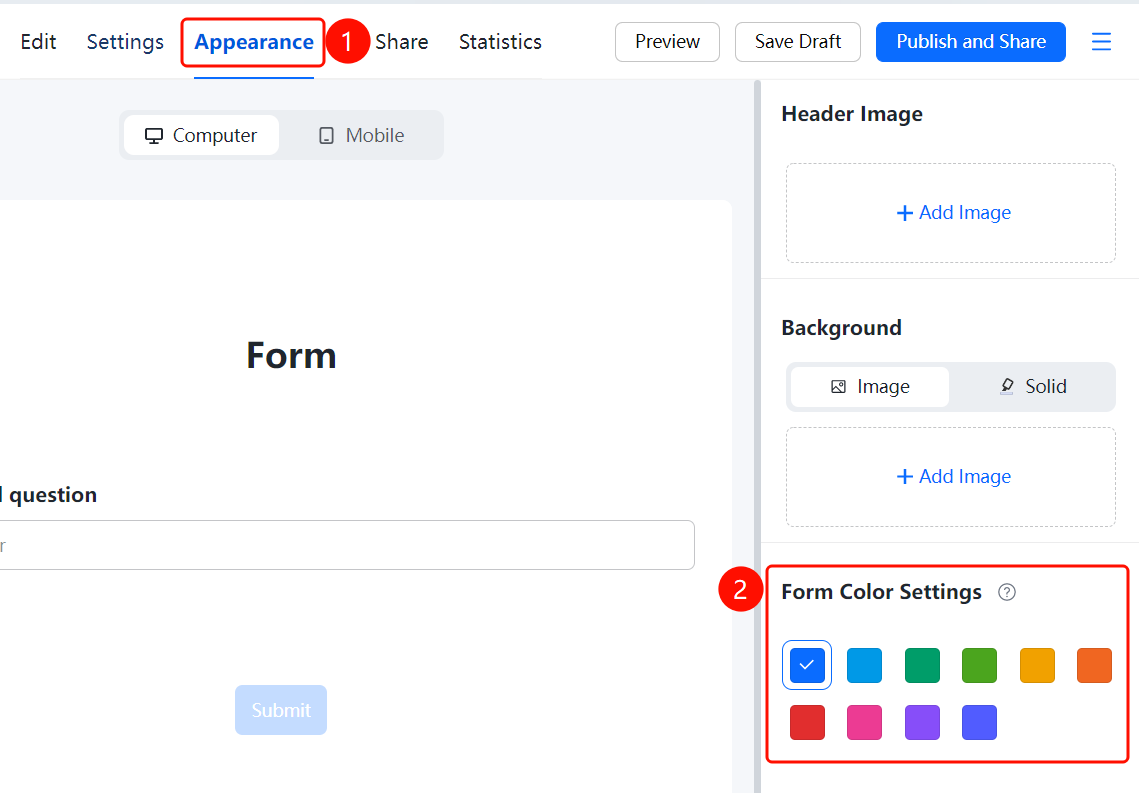Click the Form Color Settings heading
1139x793 pixels.
(x=881, y=593)
